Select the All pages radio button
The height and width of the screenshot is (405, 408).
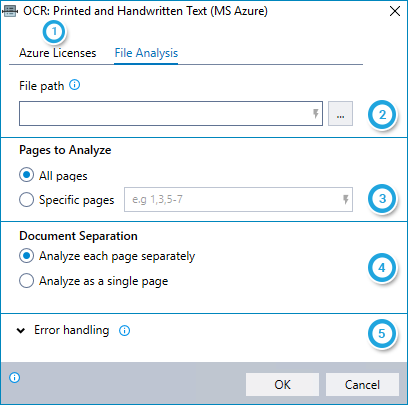(x=26, y=175)
